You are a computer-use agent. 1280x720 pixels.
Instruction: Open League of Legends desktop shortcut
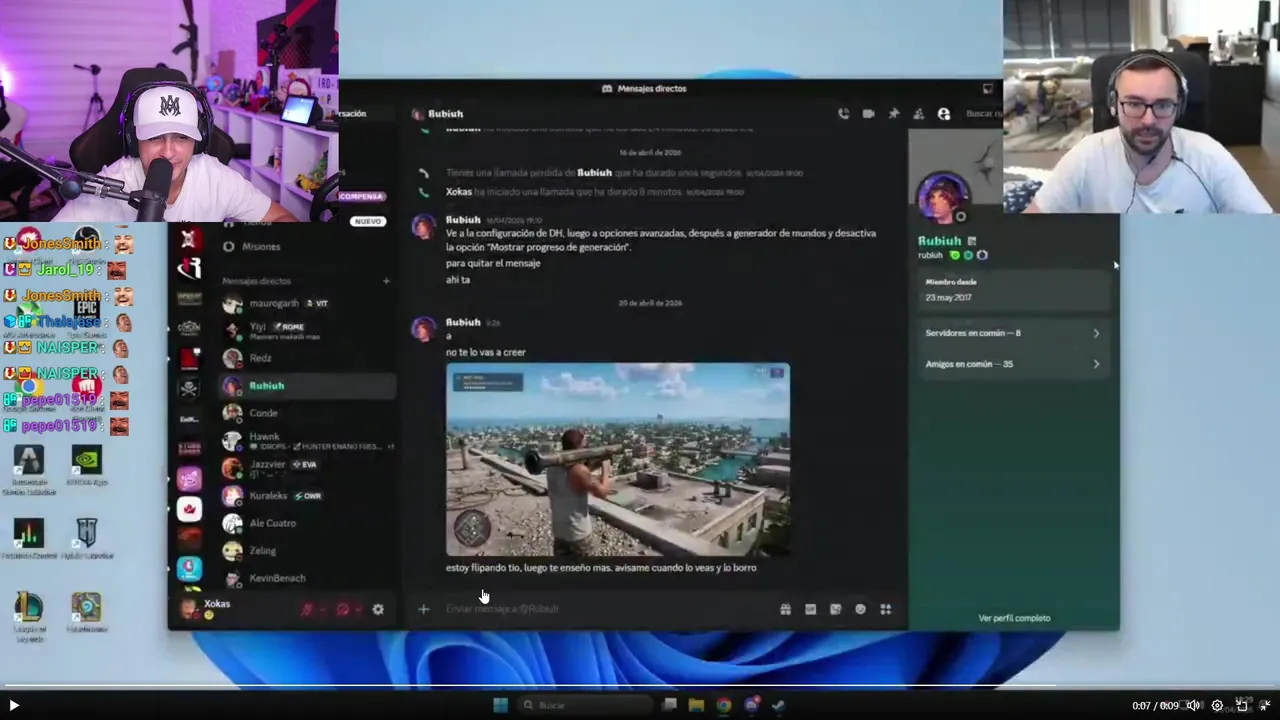pos(28,615)
